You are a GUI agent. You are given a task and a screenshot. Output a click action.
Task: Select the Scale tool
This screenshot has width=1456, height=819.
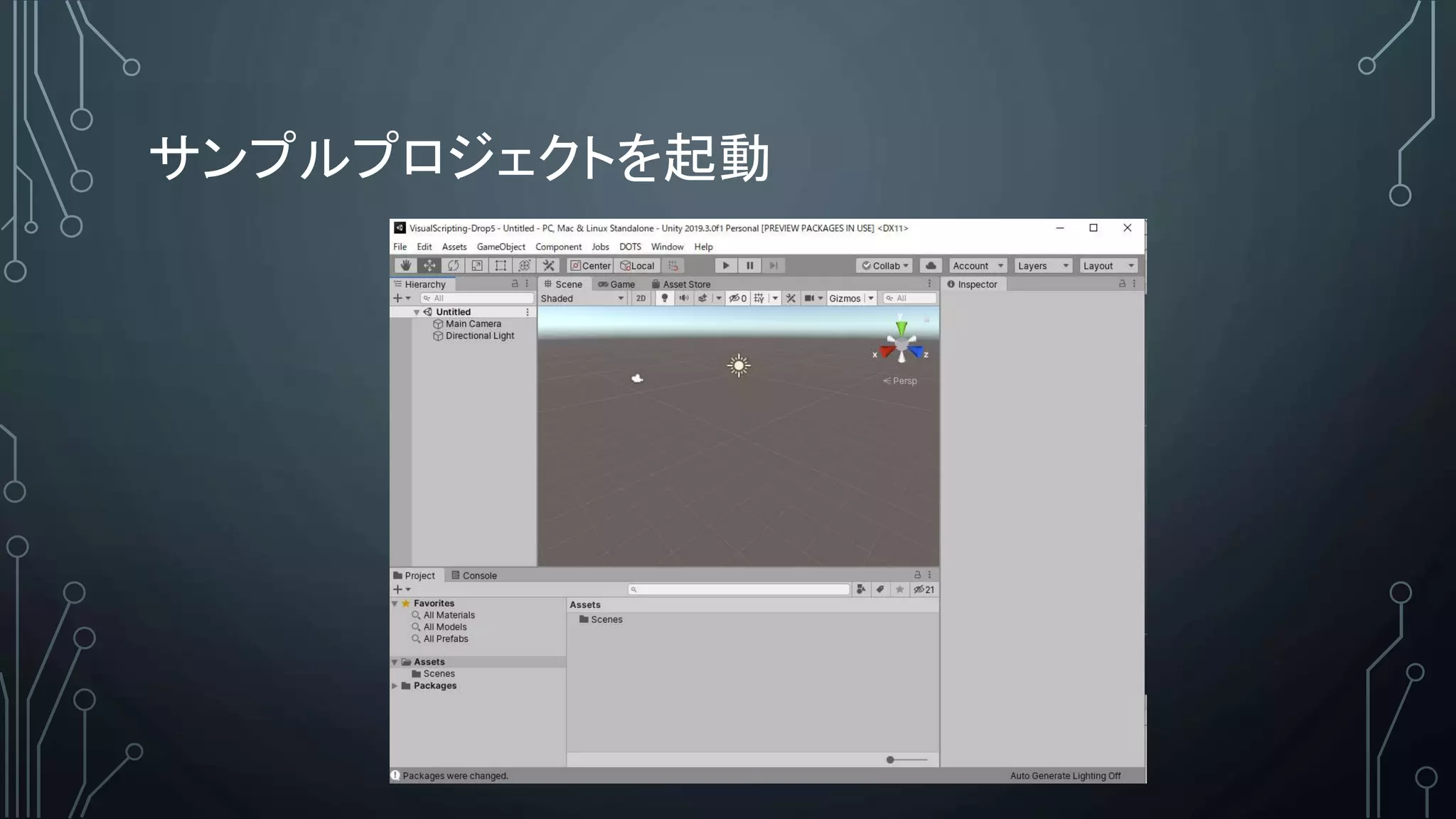coord(477,265)
